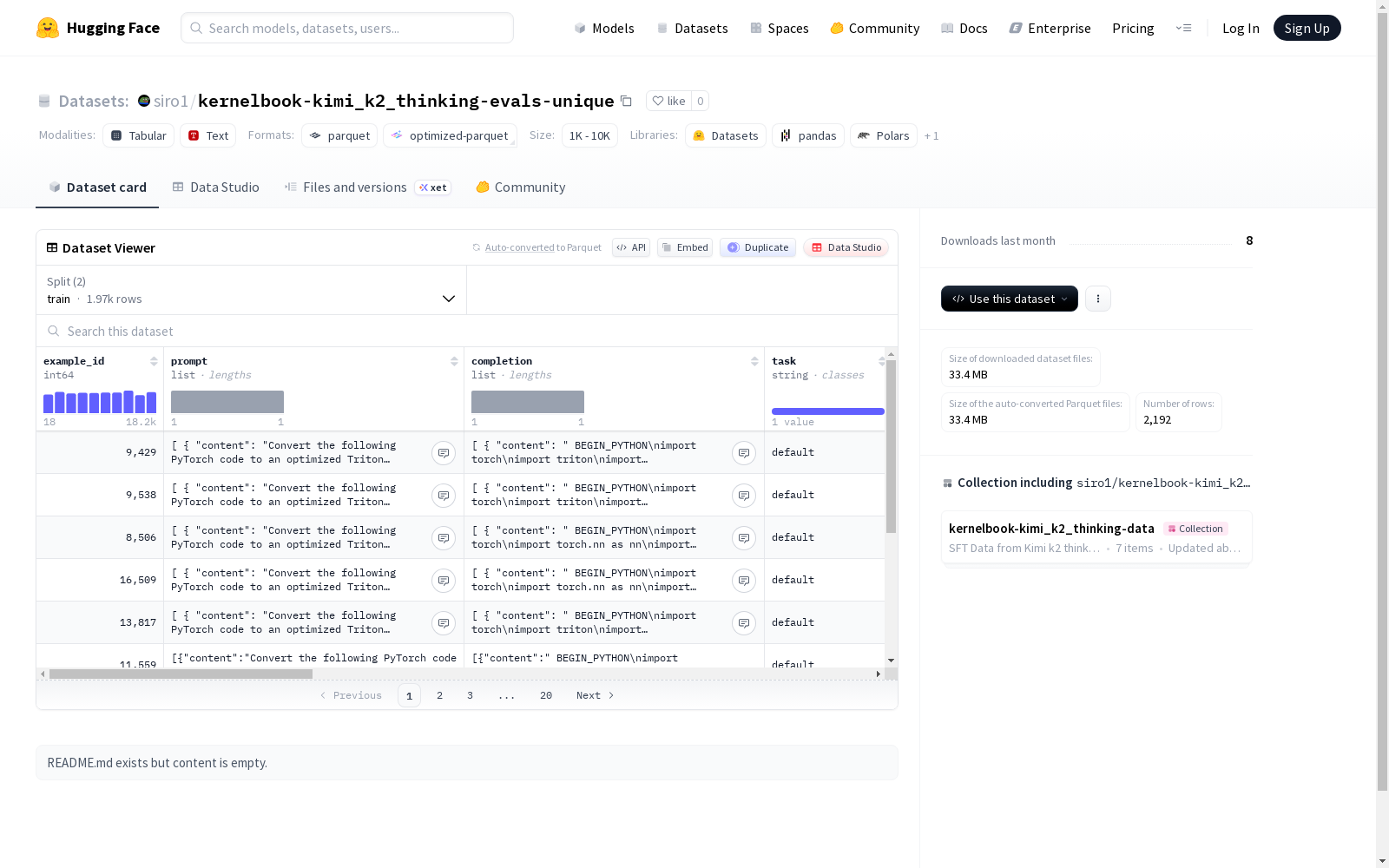Open the optimized-parquet format tag
This screenshot has height=868, width=1389.
(x=450, y=135)
